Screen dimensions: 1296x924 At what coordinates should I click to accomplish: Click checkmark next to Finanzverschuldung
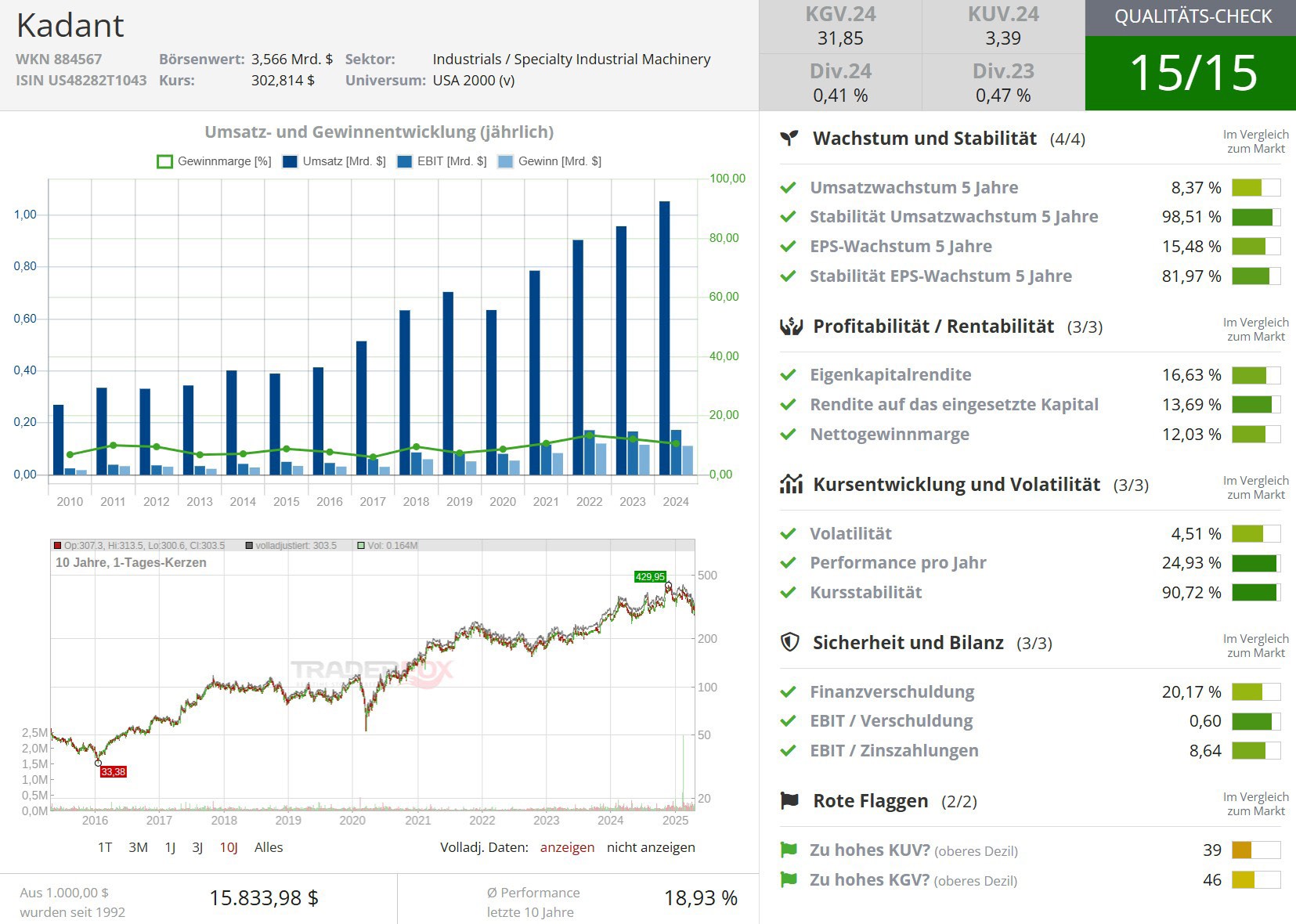click(x=789, y=692)
